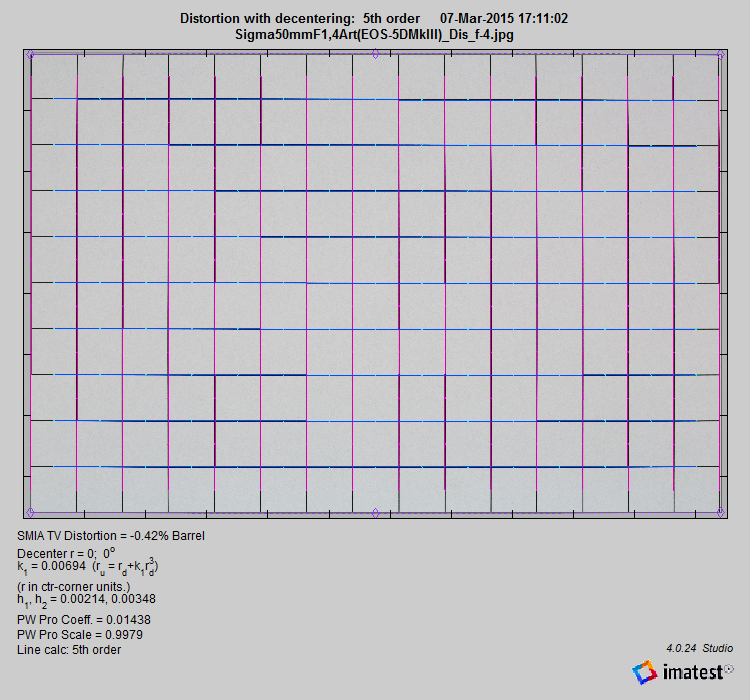Click the h1, h2 values line
This screenshot has width=750, height=700.
click(x=86, y=599)
